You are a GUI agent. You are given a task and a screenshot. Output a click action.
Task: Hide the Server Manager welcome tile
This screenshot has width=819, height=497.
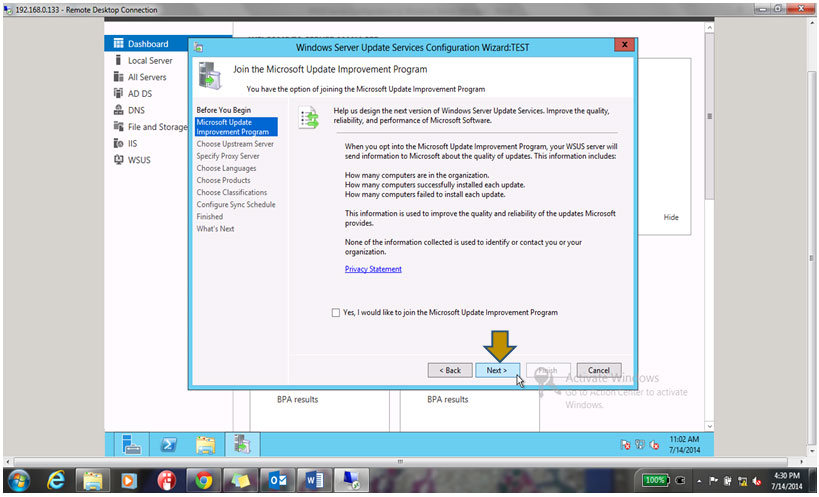(671, 217)
